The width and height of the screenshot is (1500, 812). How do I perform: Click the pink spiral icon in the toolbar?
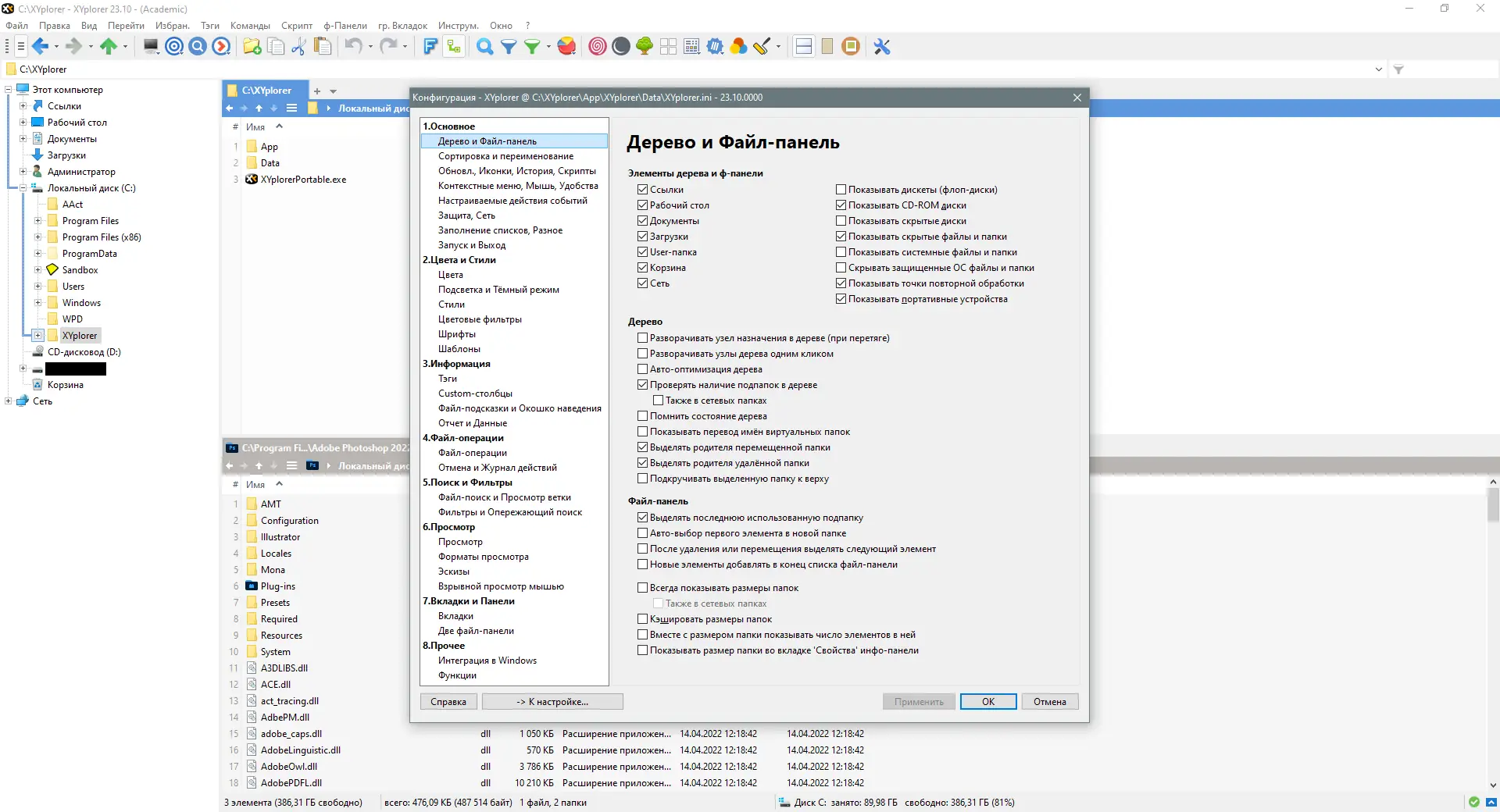(597, 47)
